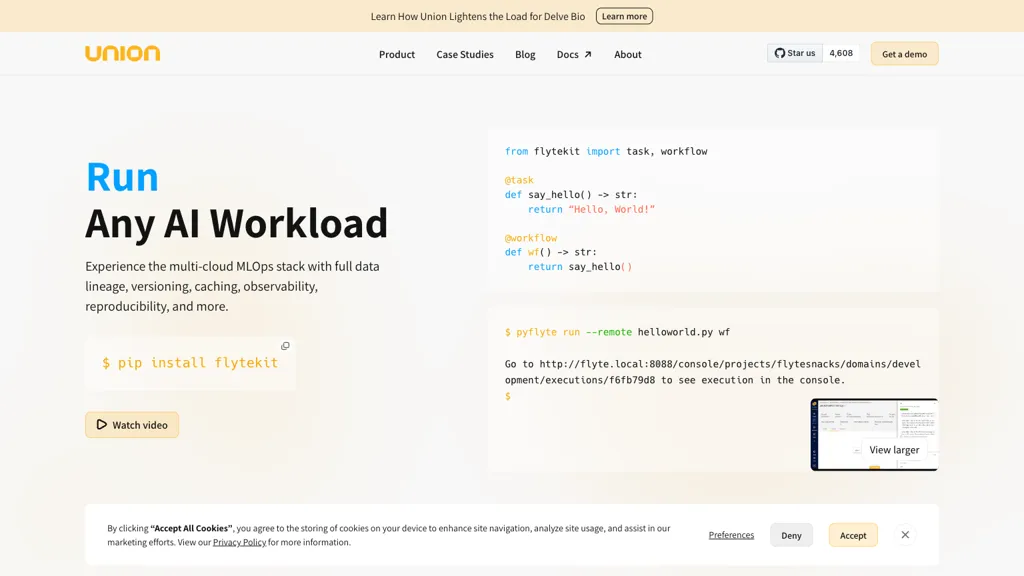
Task: Click the Star us button
Action: 794,53
